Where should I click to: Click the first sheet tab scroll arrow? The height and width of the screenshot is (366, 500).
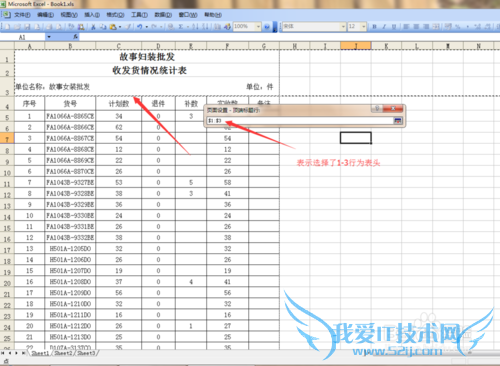point(3,353)
